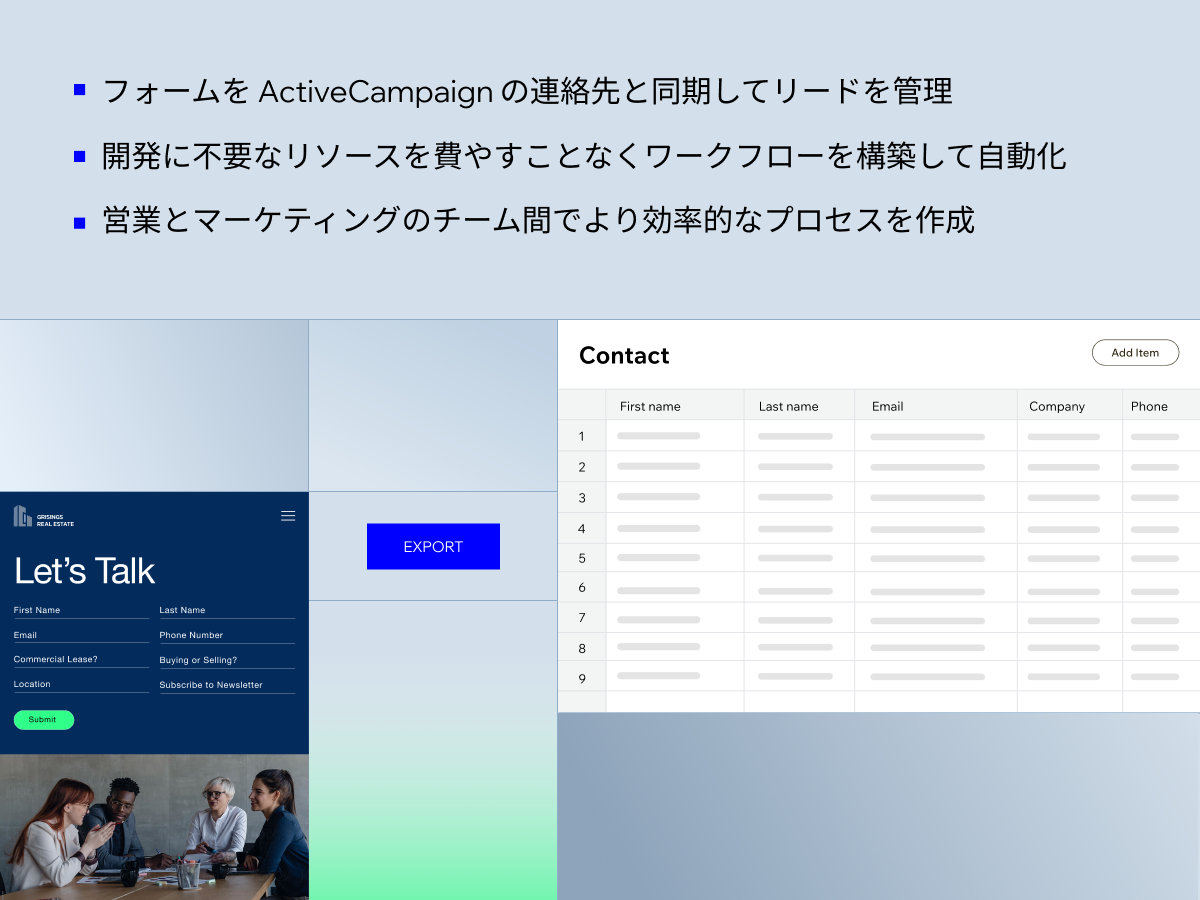This screenshot has width=1200, height=900.
Task: Click the green Submit button
Action: [x=43, y=720]
